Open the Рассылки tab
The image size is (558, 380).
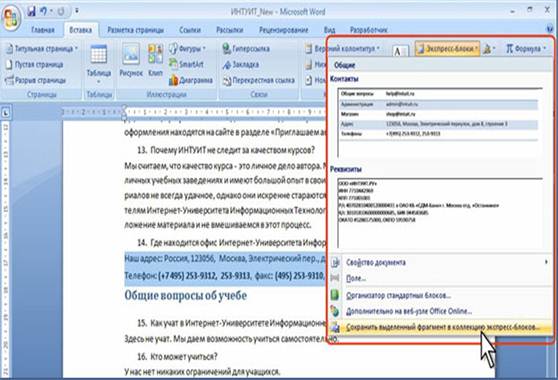coord(230,30)
